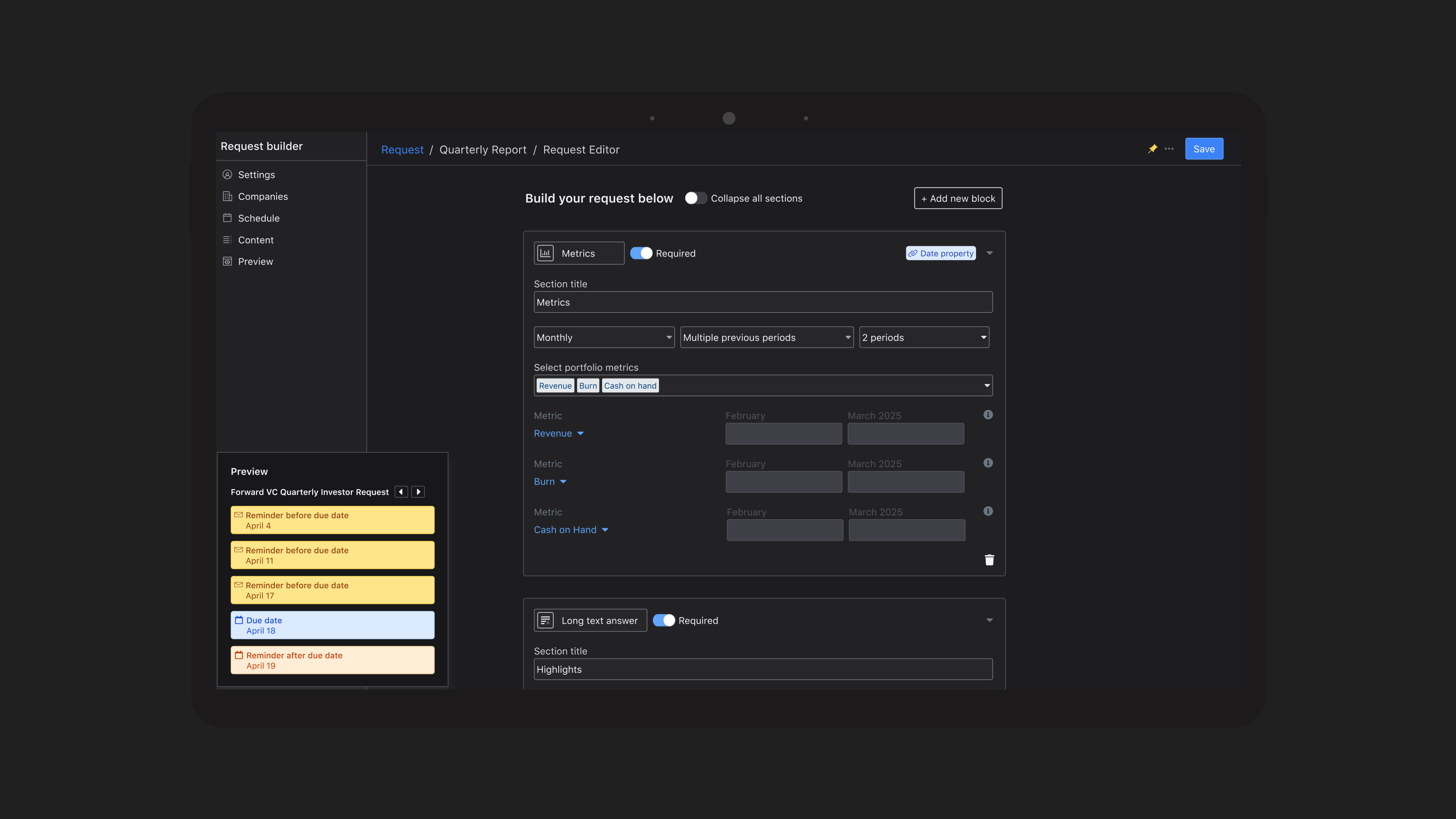Click the trash icon to delete Metrics block
The height and width of the screenshot is (819, 1456).
tap(989, 560)
